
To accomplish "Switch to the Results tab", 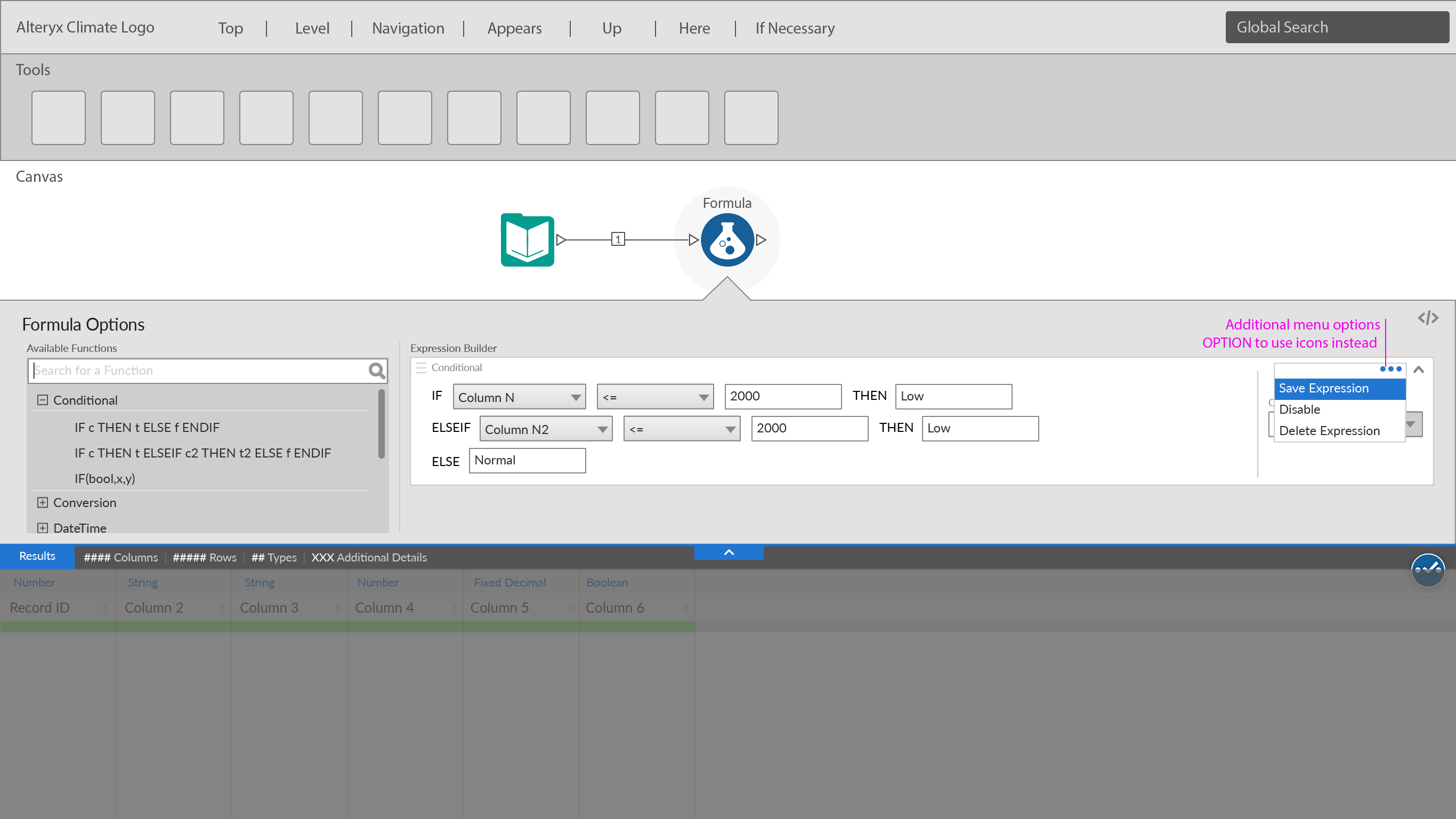I will (37, 556).
